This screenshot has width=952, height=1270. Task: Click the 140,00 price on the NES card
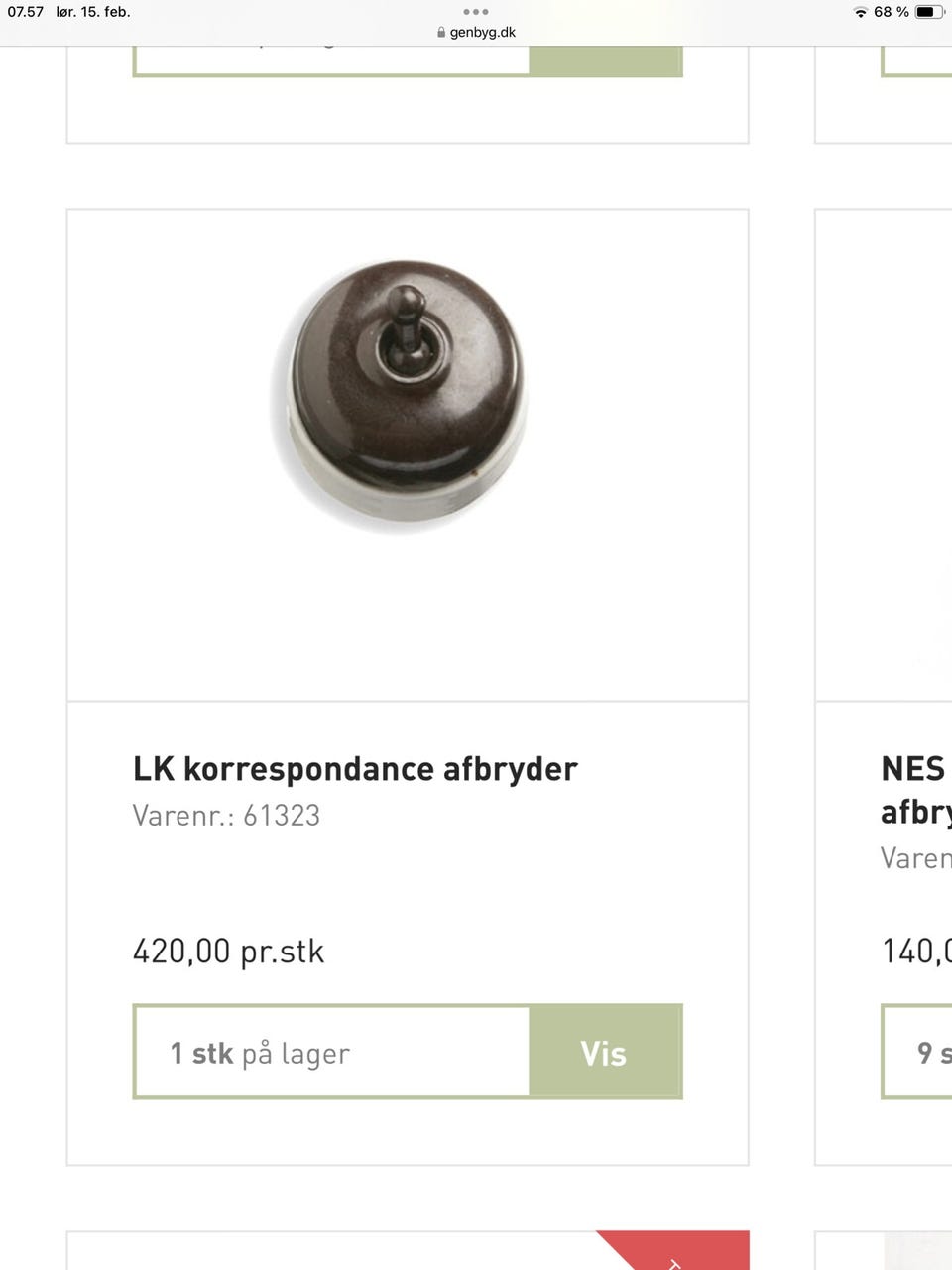point(916,952)
